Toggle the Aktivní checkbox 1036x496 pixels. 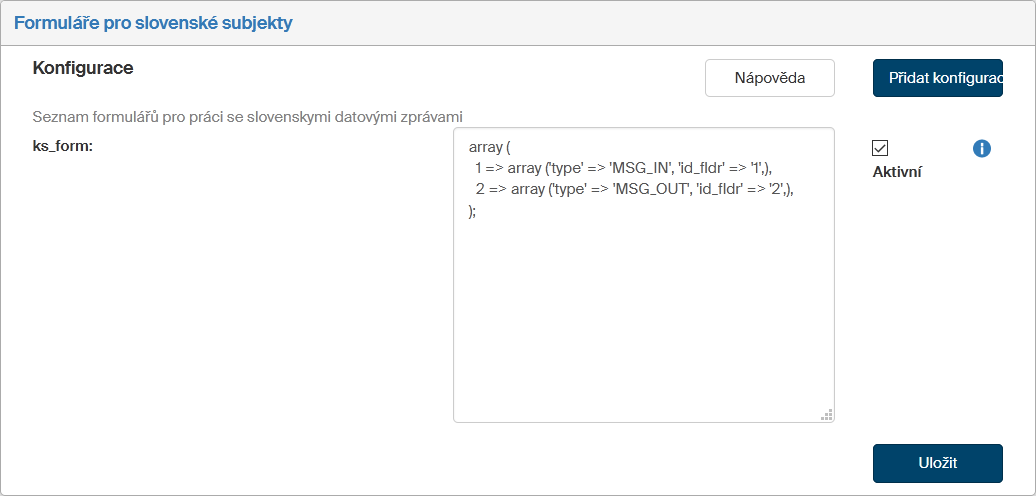[x=880, y=148]
